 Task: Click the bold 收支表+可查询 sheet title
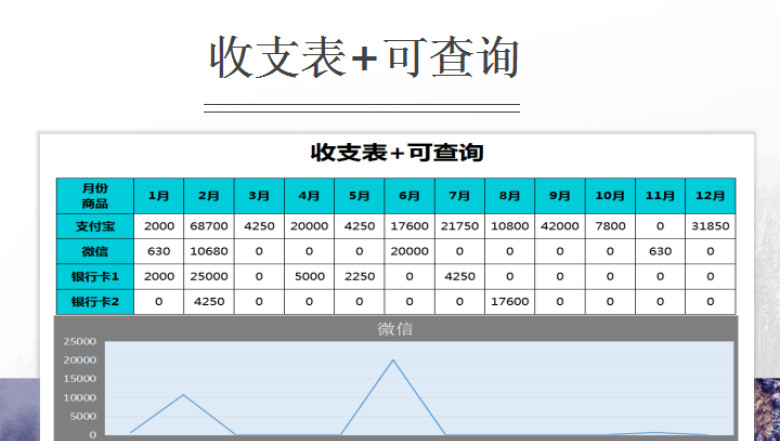(397, 152)
